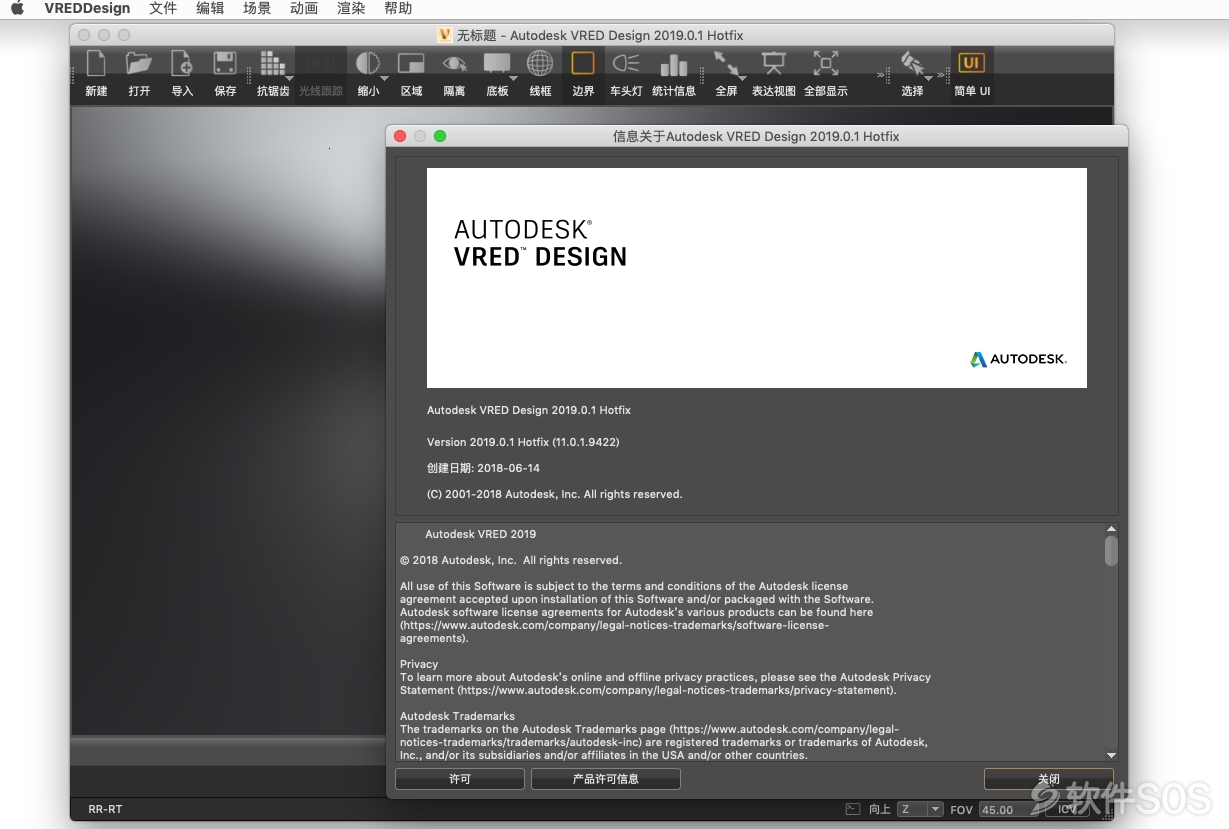Click the 创建日期: 2018-06-14 text
Viewport: 1229px width, 829px height.
(x=483, y=468)
